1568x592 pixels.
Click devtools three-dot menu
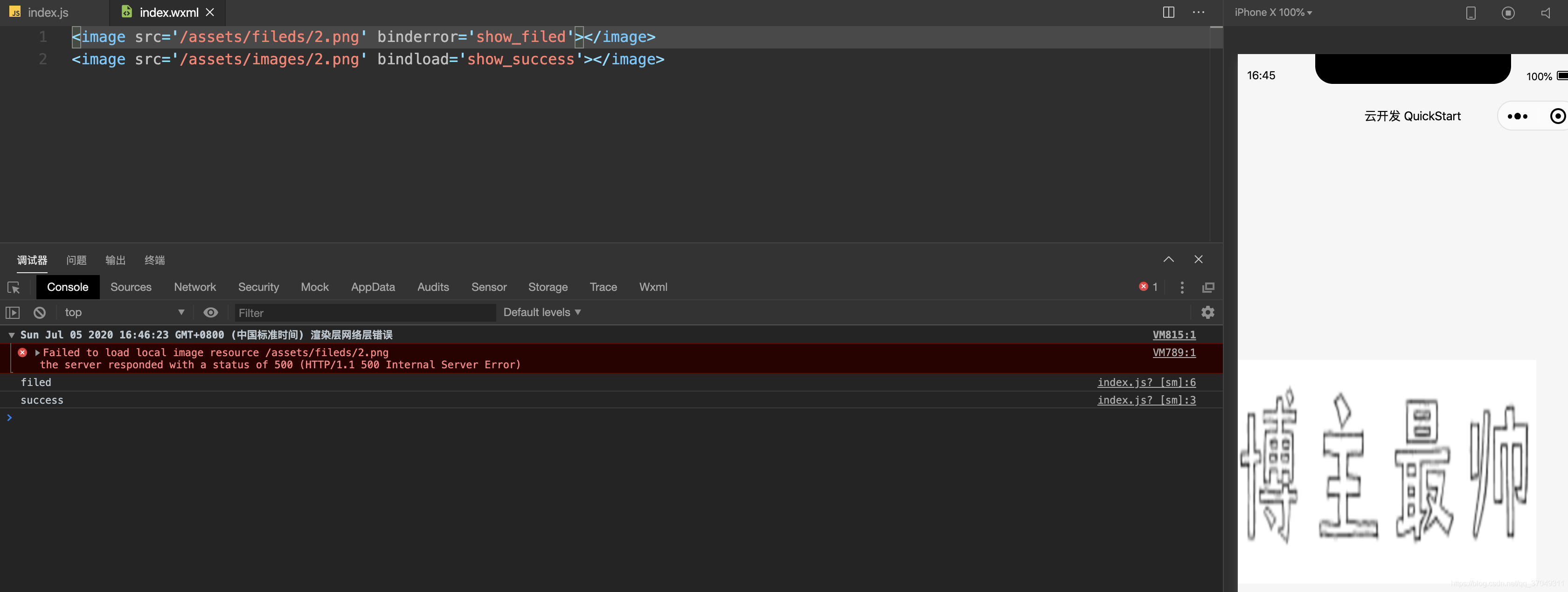pyautogui.click(x=1182, y=287)
